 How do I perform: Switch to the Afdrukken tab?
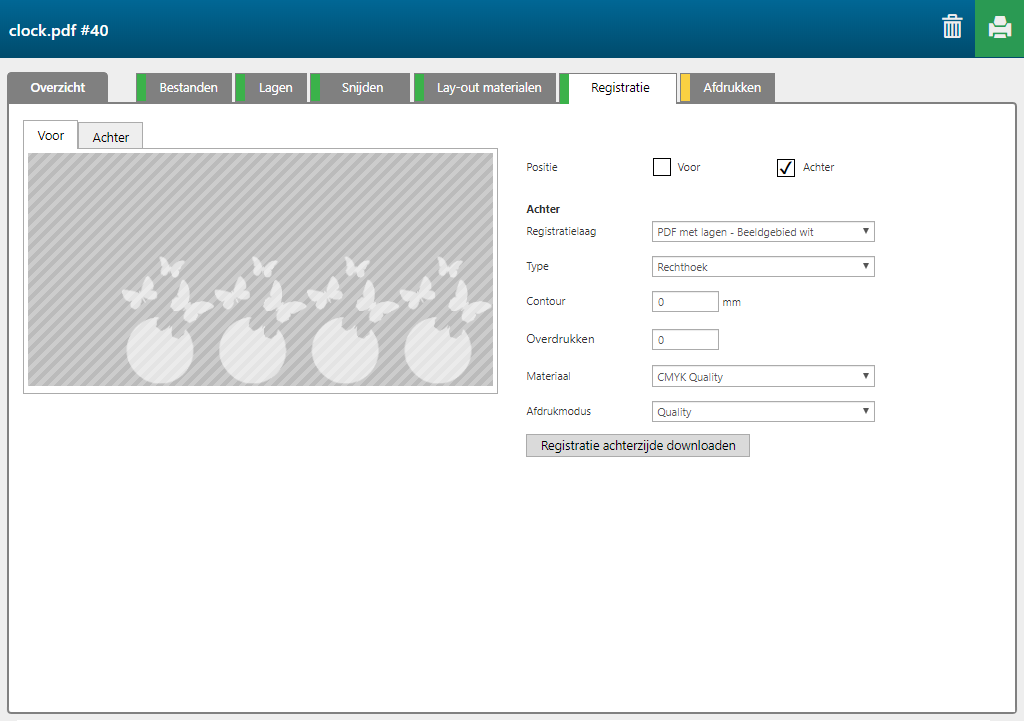731,88
